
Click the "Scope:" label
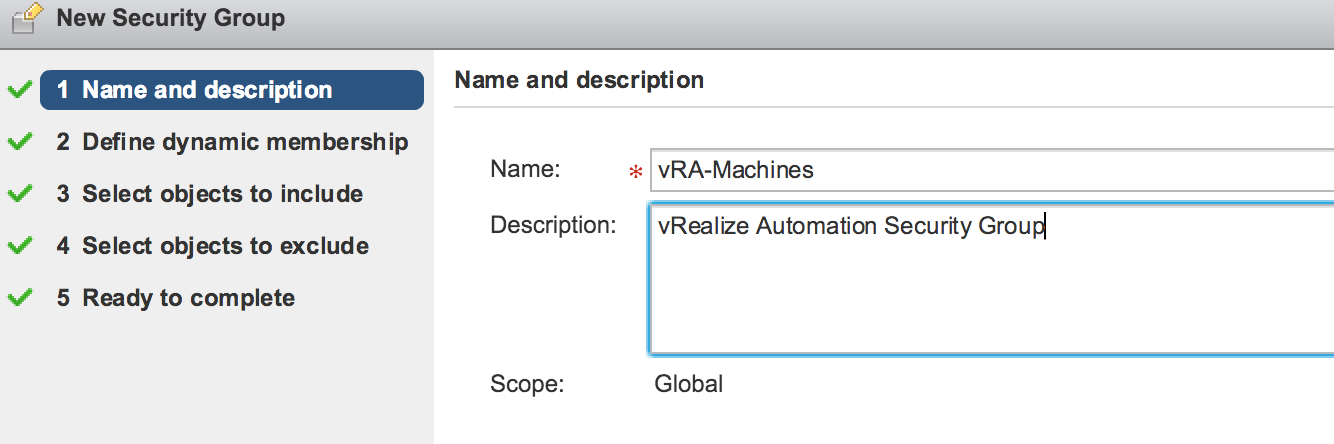pos(527,383)
